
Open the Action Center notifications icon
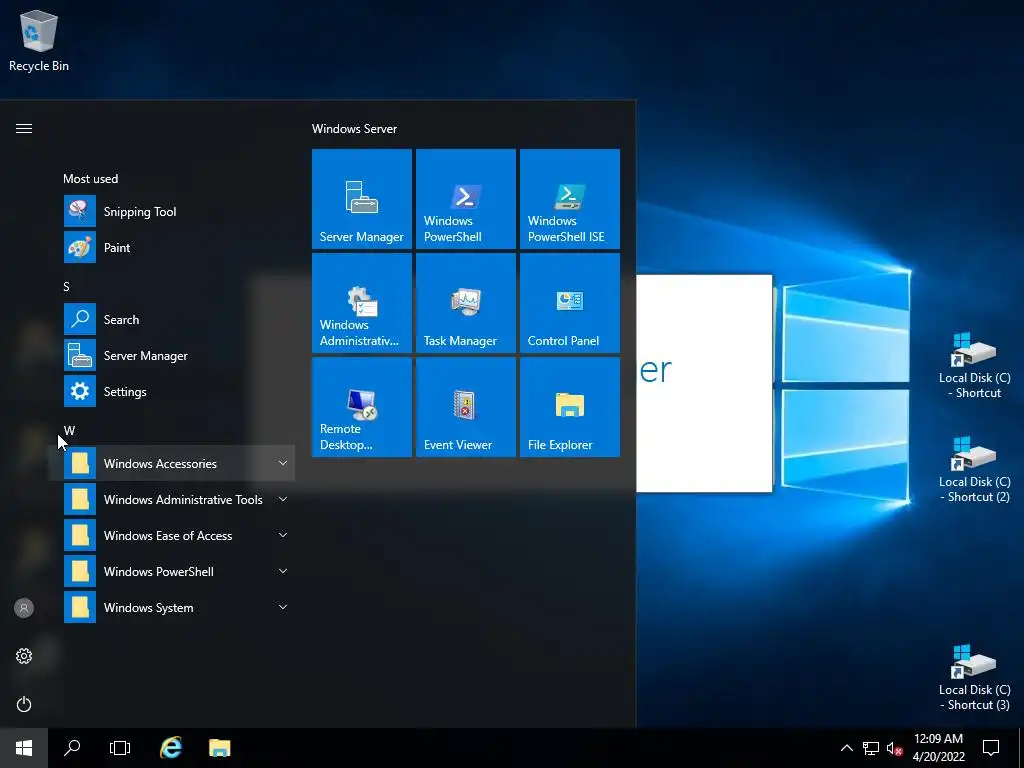coord(991,748)
